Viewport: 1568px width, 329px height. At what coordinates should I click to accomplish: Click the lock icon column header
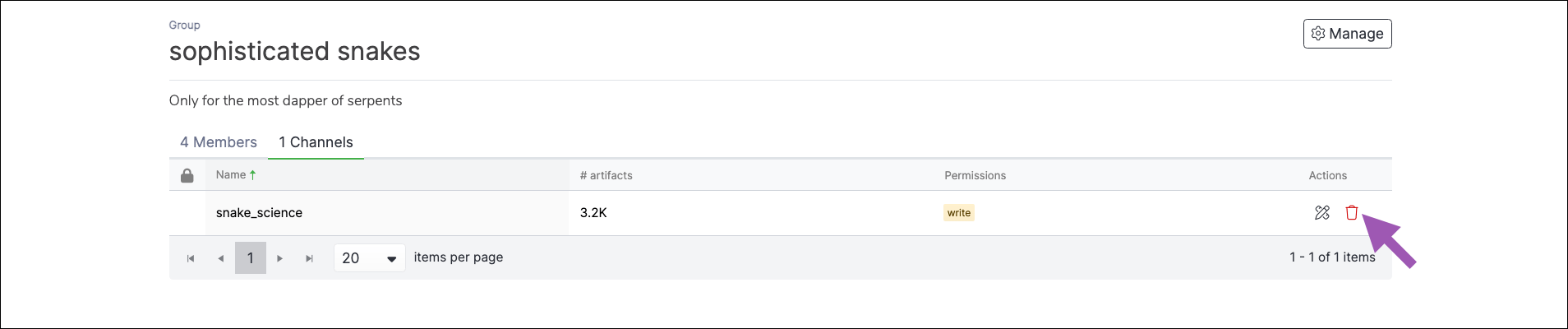click(x=187, y=175)
